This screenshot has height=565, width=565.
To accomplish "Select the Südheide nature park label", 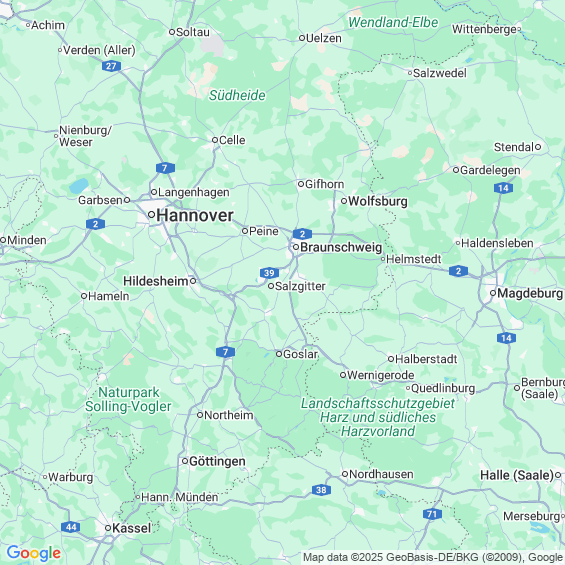I will (237, 95).
